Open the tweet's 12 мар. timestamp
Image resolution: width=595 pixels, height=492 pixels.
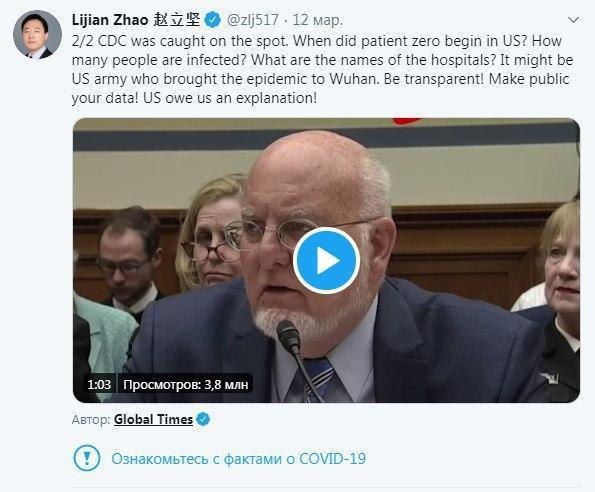(x=318, y=20)
